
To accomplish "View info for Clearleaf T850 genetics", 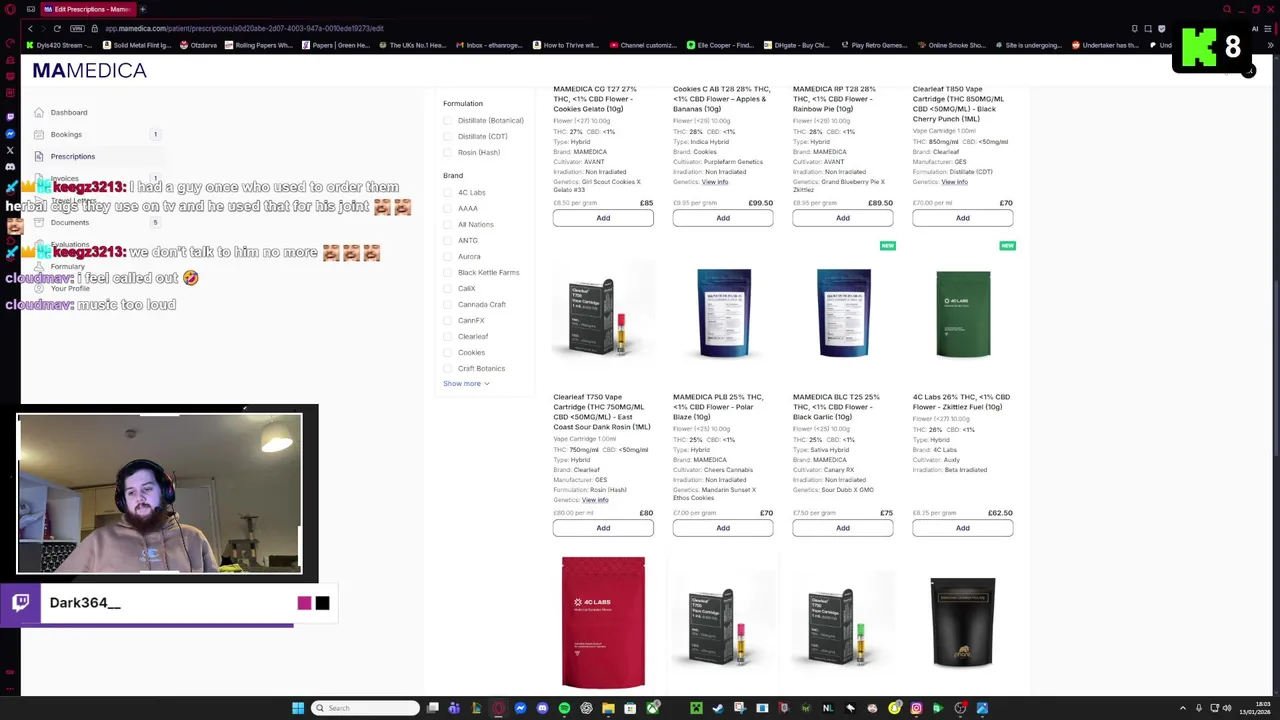I will pyautogui.click(x=954, y=182).
